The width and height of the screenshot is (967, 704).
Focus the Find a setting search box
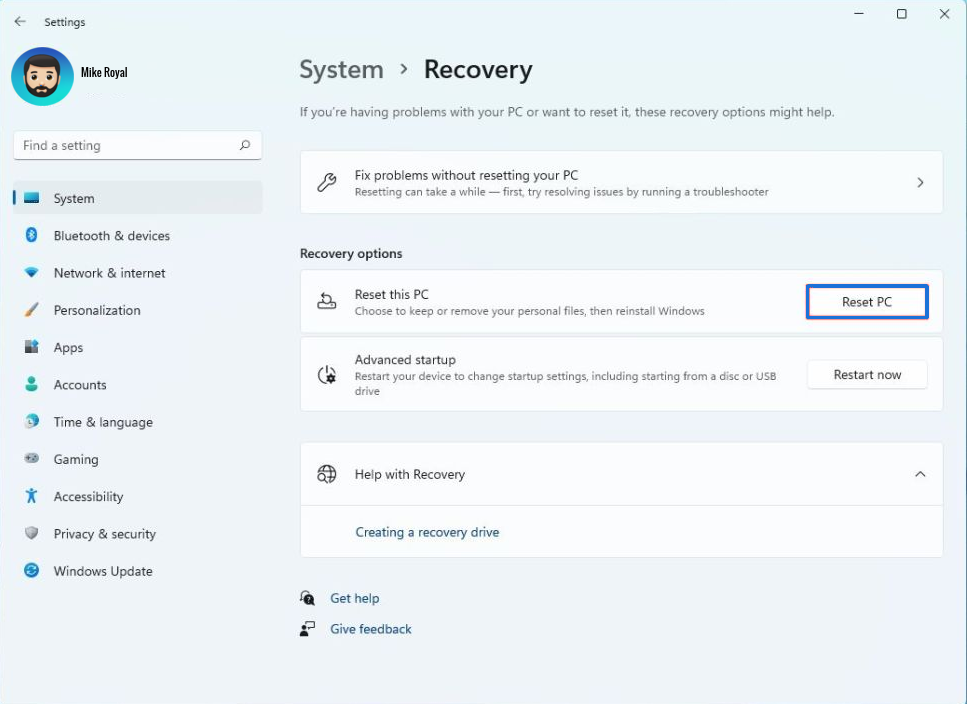point(138,145)
